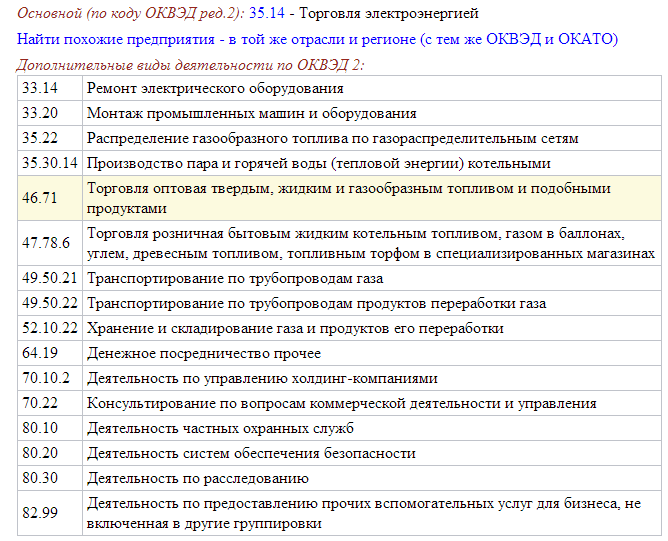
Task: Open the 35.14 OKVED code link
Action: pos(267,13)
